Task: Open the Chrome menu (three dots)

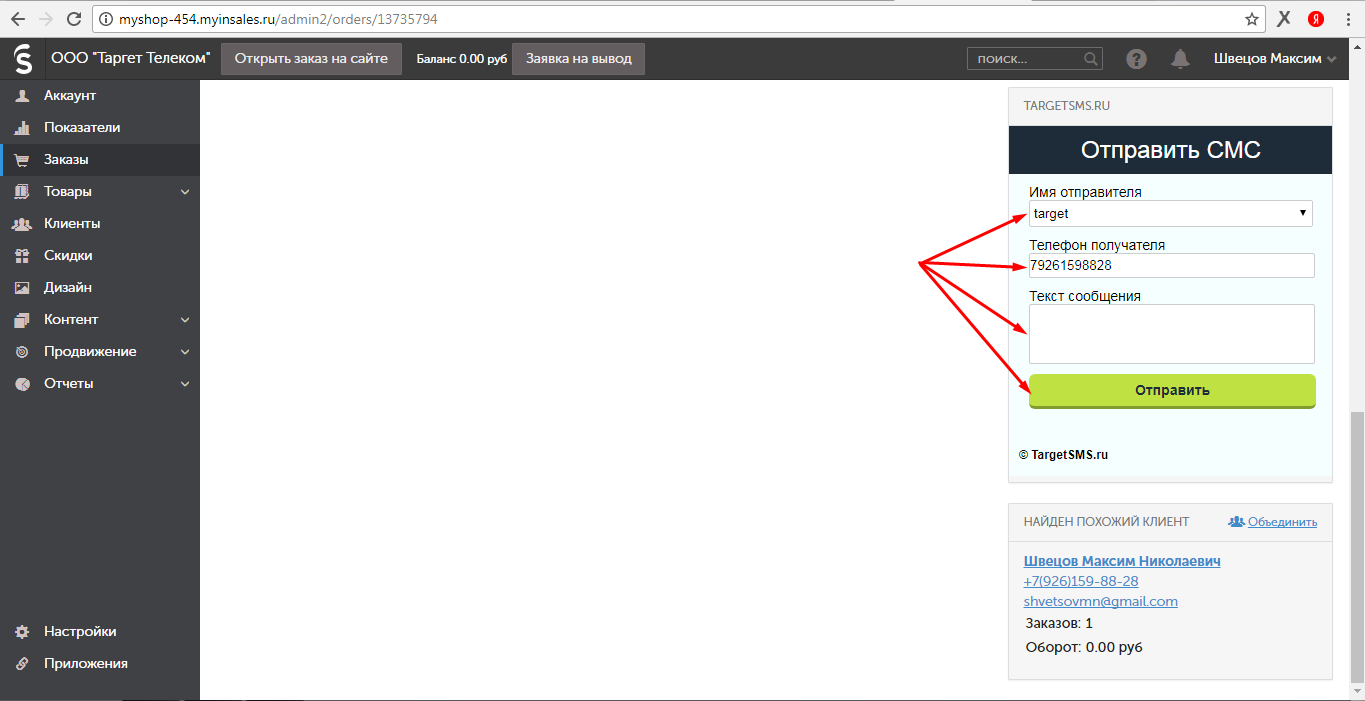Action: point(1348,19)
